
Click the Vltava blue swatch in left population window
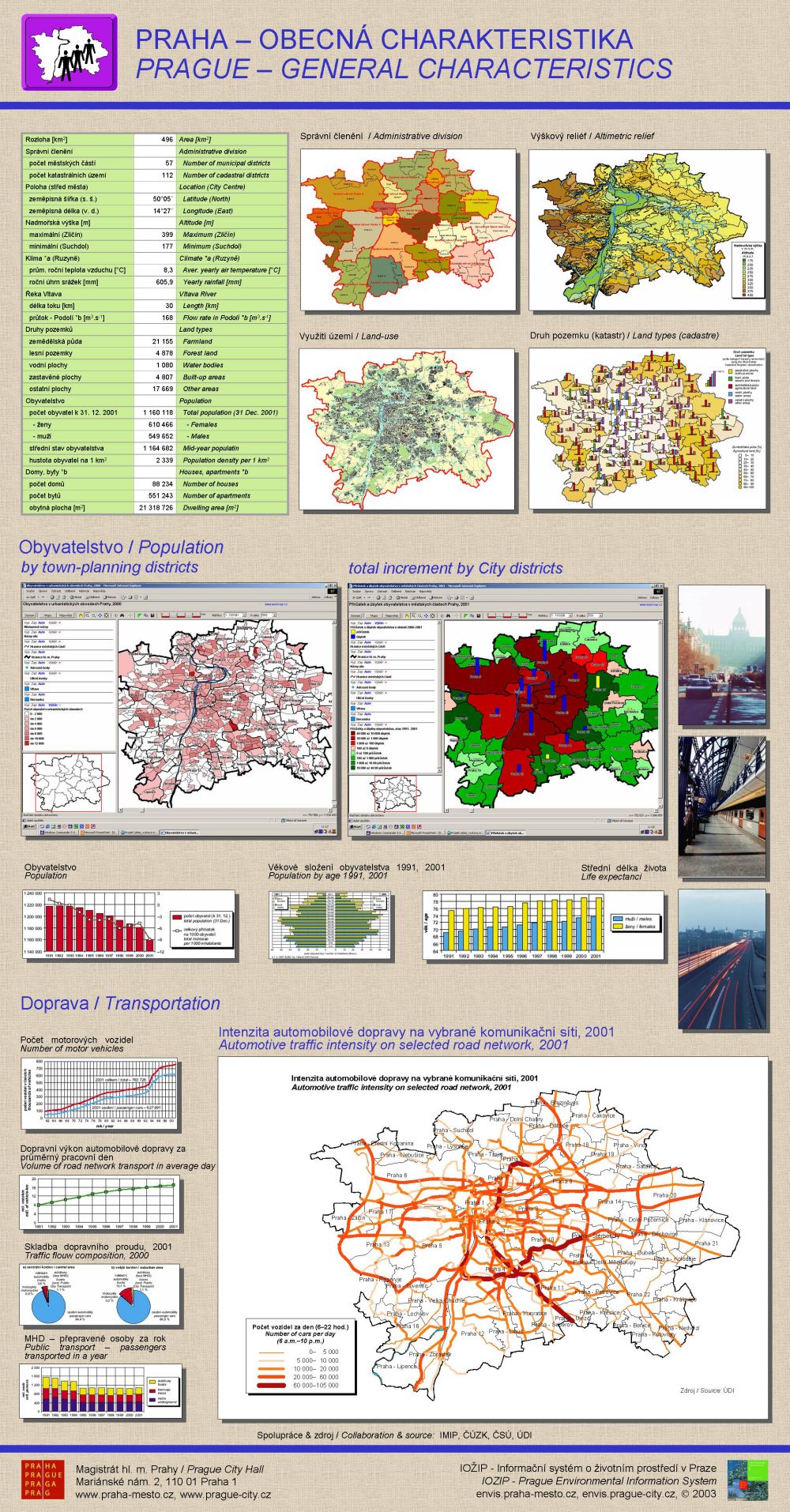coord(27,689)
